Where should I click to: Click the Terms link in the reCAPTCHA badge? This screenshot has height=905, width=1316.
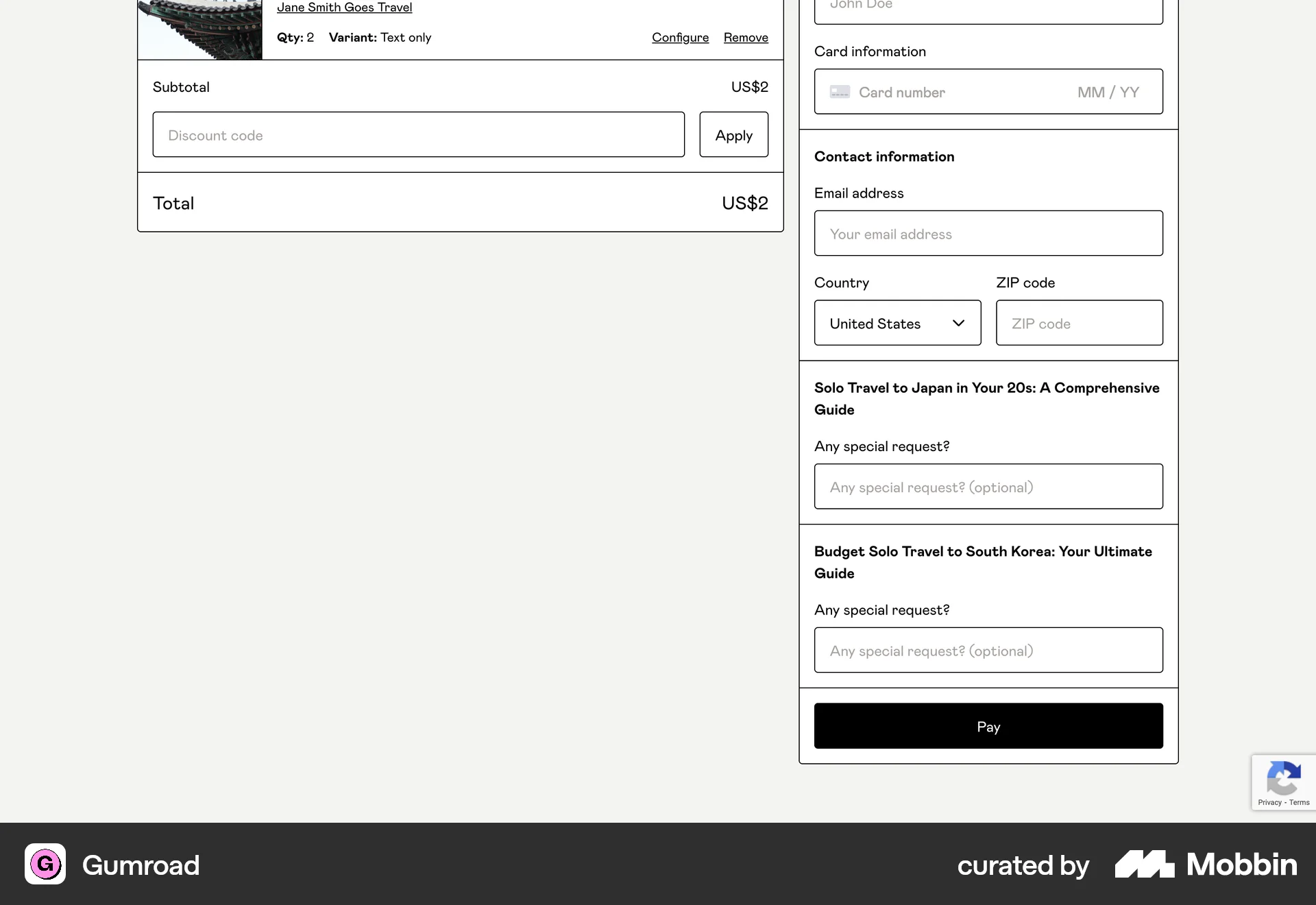pos(1299,802)
